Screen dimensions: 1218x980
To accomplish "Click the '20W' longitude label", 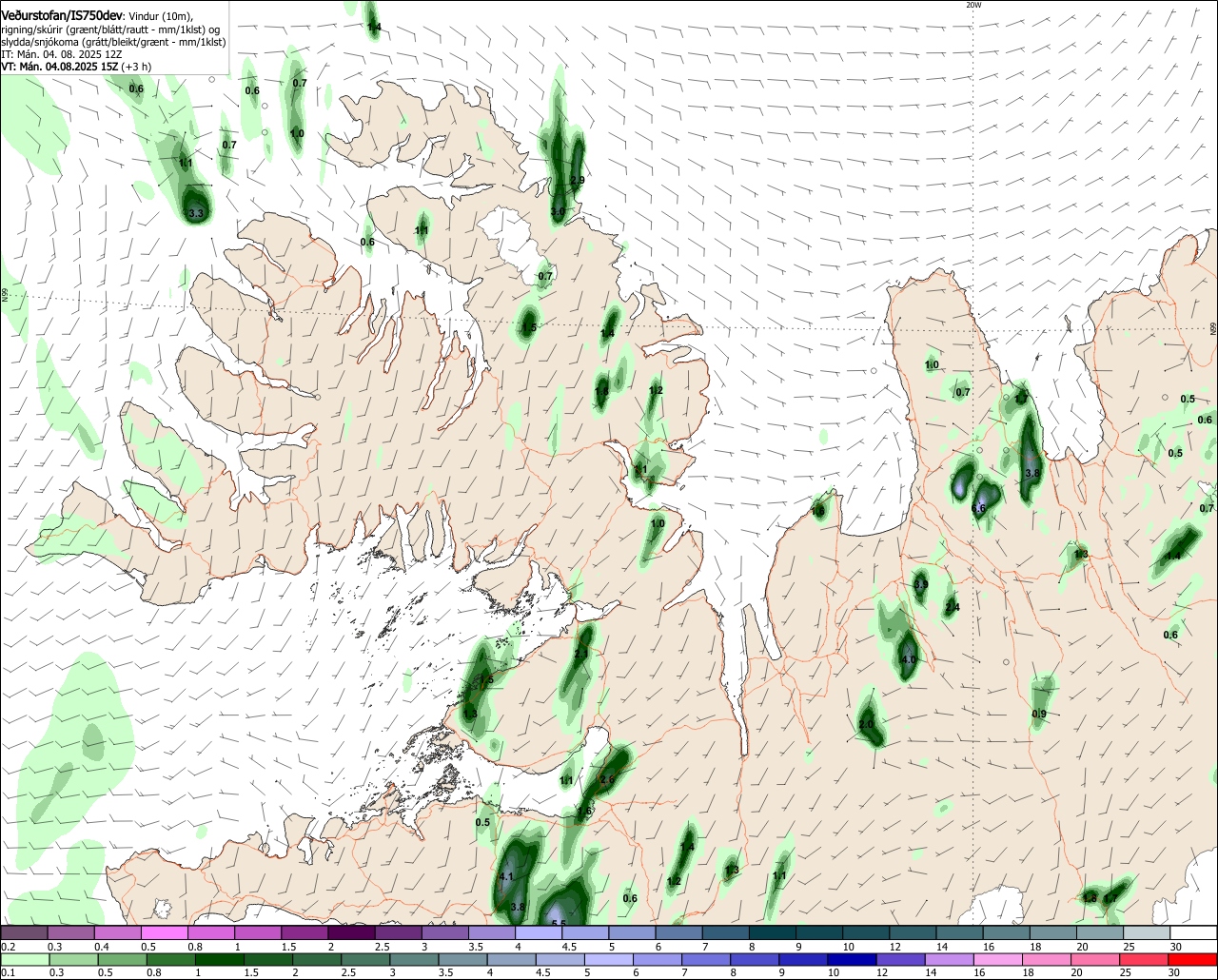I will coord(972,5).
